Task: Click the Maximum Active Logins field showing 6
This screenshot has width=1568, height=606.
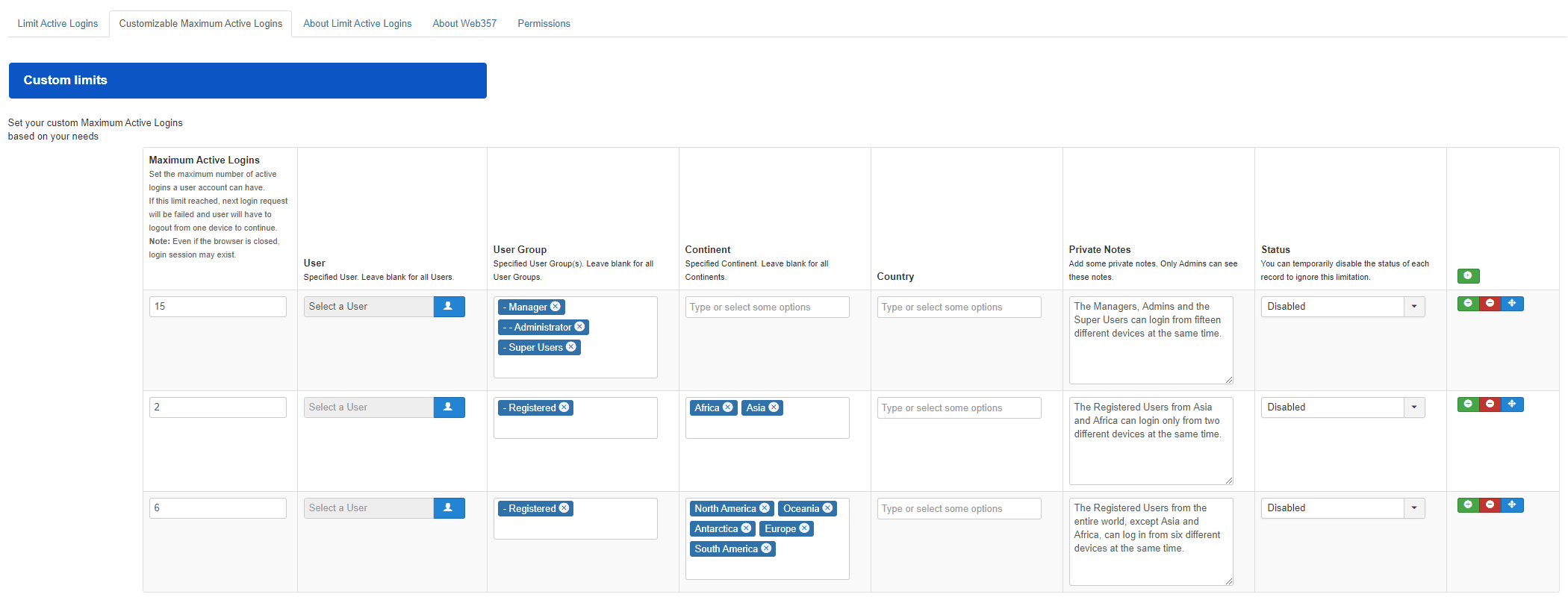Action: click(217, 508)
